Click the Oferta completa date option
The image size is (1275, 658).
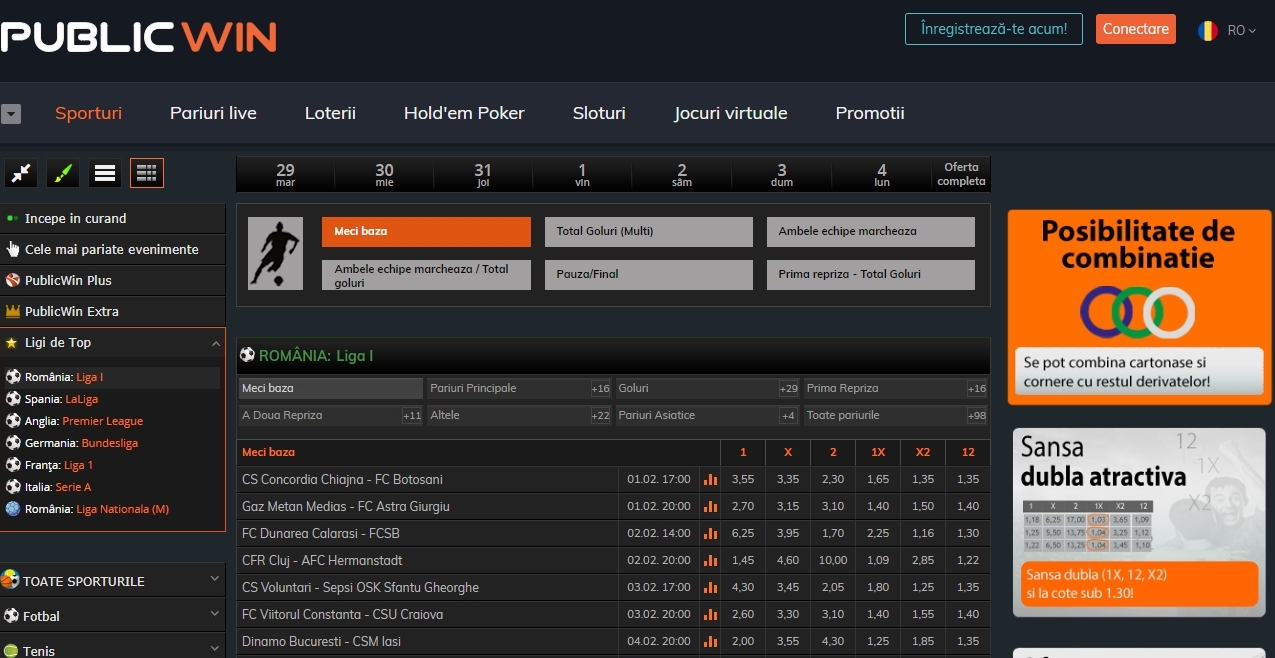[x=961, y=174]
